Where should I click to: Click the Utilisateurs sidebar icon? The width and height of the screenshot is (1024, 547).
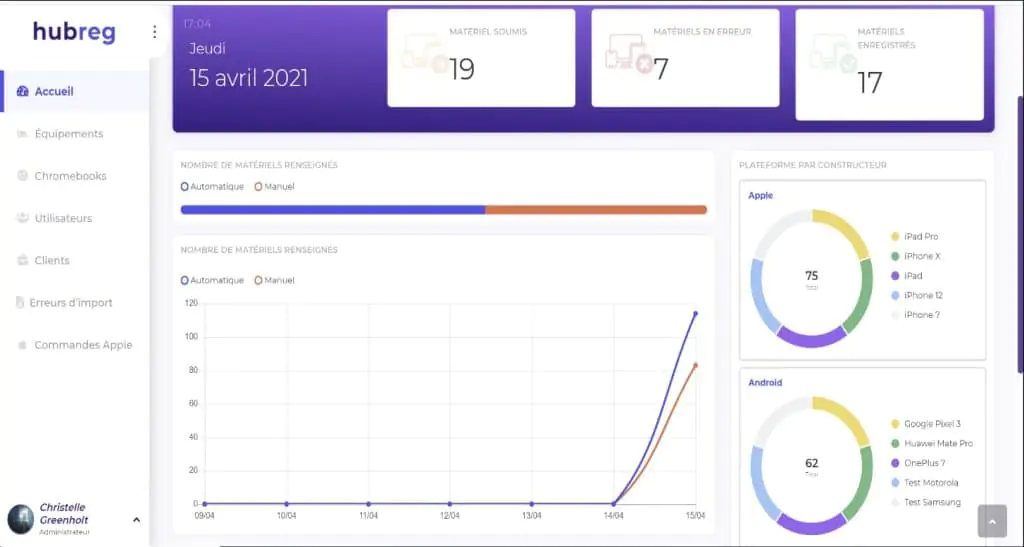pos(22,218)
